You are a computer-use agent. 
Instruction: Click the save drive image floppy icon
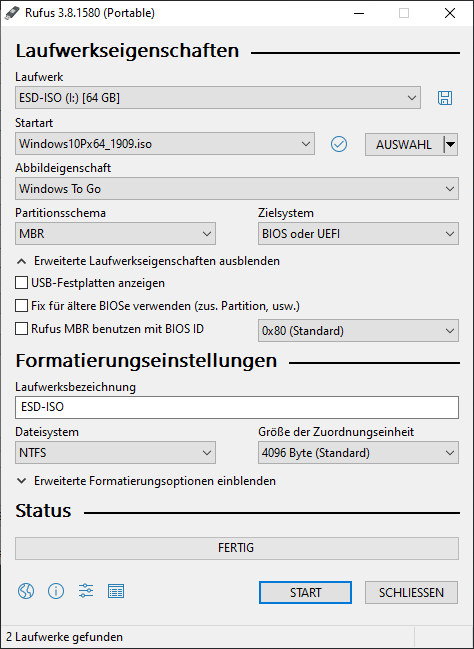(445, 98)
